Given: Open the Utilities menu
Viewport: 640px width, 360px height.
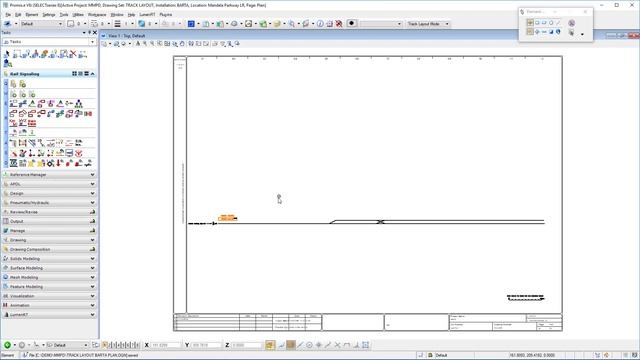Looking at the screenshot, I should click(x=78, y=15).
